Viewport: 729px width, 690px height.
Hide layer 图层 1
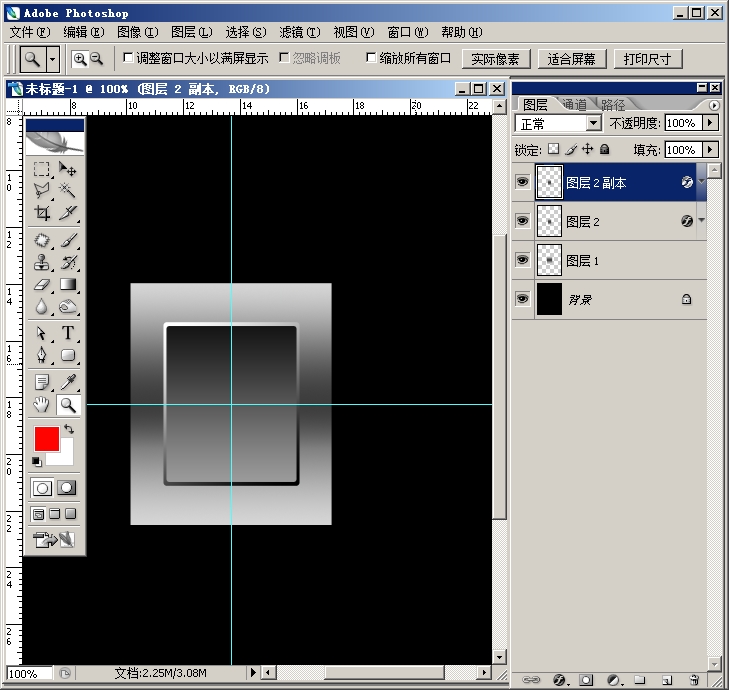click(523, 259)
